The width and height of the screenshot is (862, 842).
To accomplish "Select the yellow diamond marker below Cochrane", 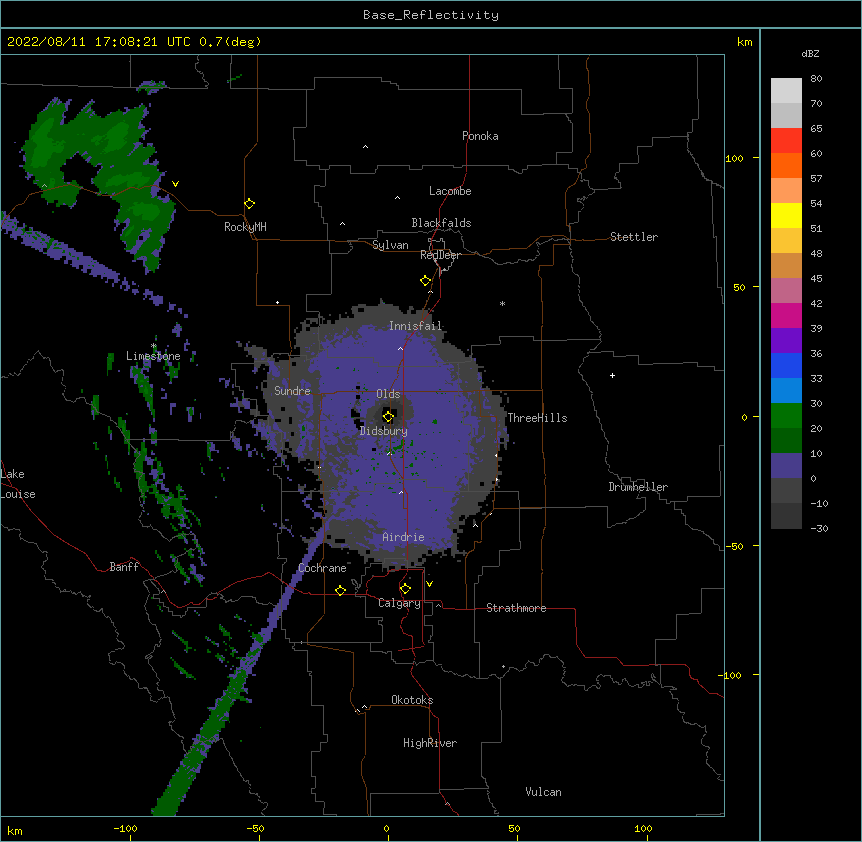I will (340, 590).
